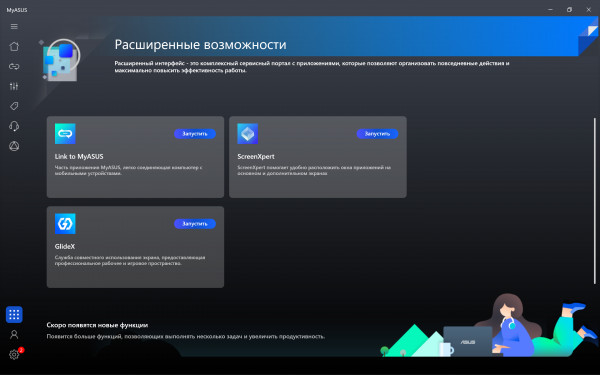Select the ScreenXpert card title
The height and width of the screenshot is (375, 600).
(256, 157)
